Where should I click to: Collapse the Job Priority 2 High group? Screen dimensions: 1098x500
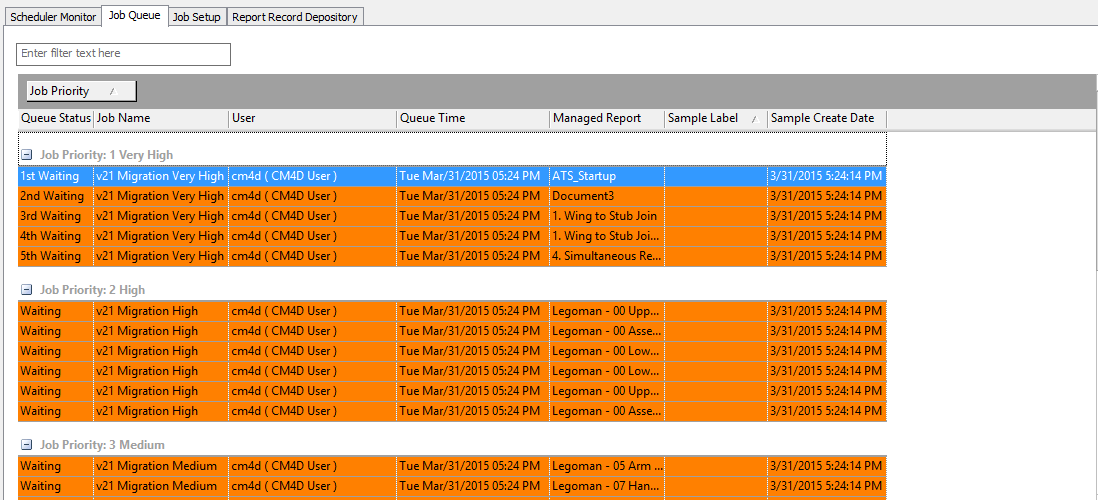[26, 290]
